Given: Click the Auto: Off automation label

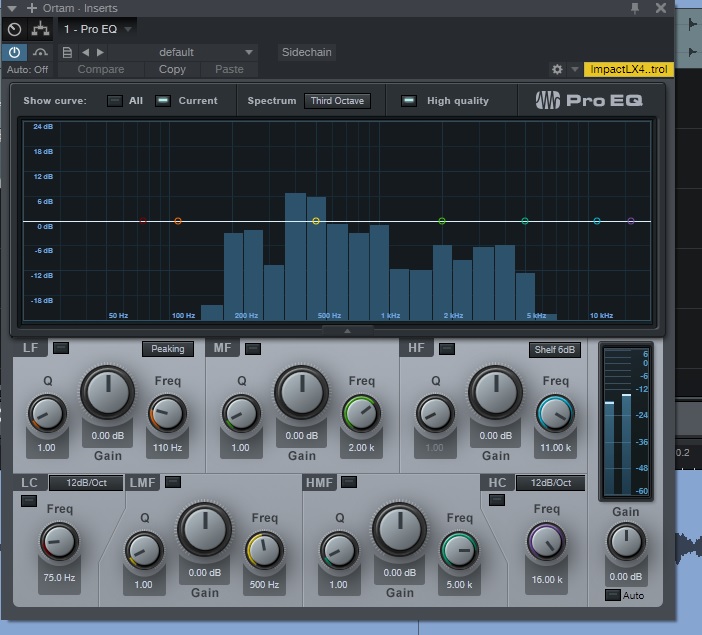Looking at the screenshot, I should click(x=27, y=69).
